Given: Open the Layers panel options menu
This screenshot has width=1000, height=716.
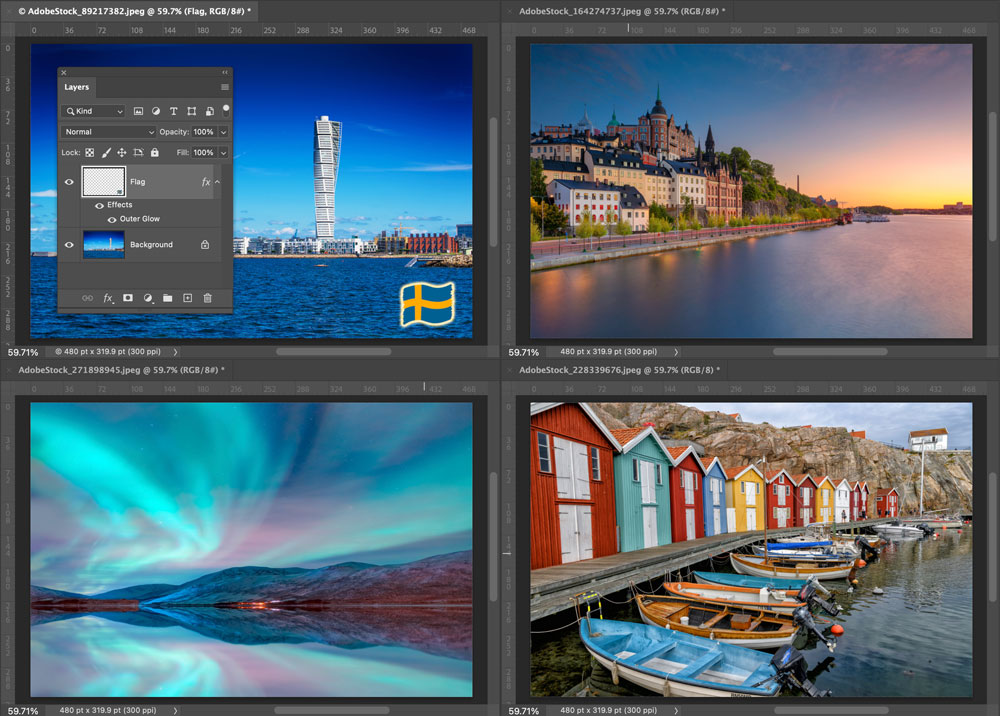Looking at the screenshot, I should pos(225,88).
